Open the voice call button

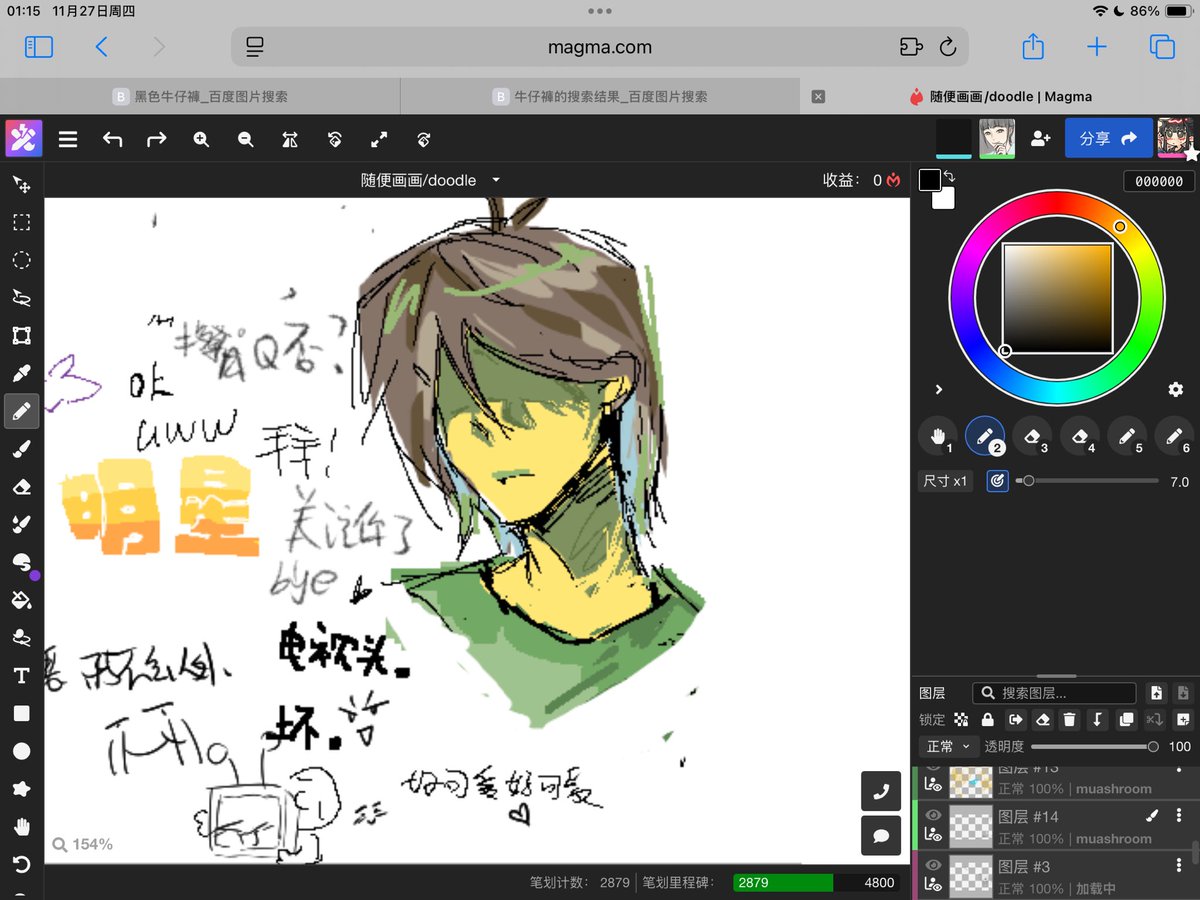[881, 791]
